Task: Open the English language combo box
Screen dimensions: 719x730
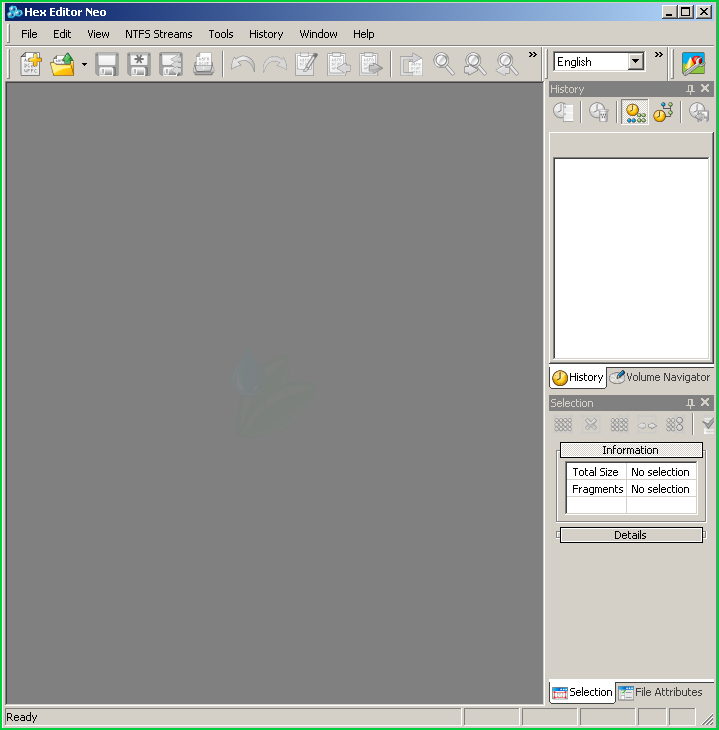Action: pos(599,61)
